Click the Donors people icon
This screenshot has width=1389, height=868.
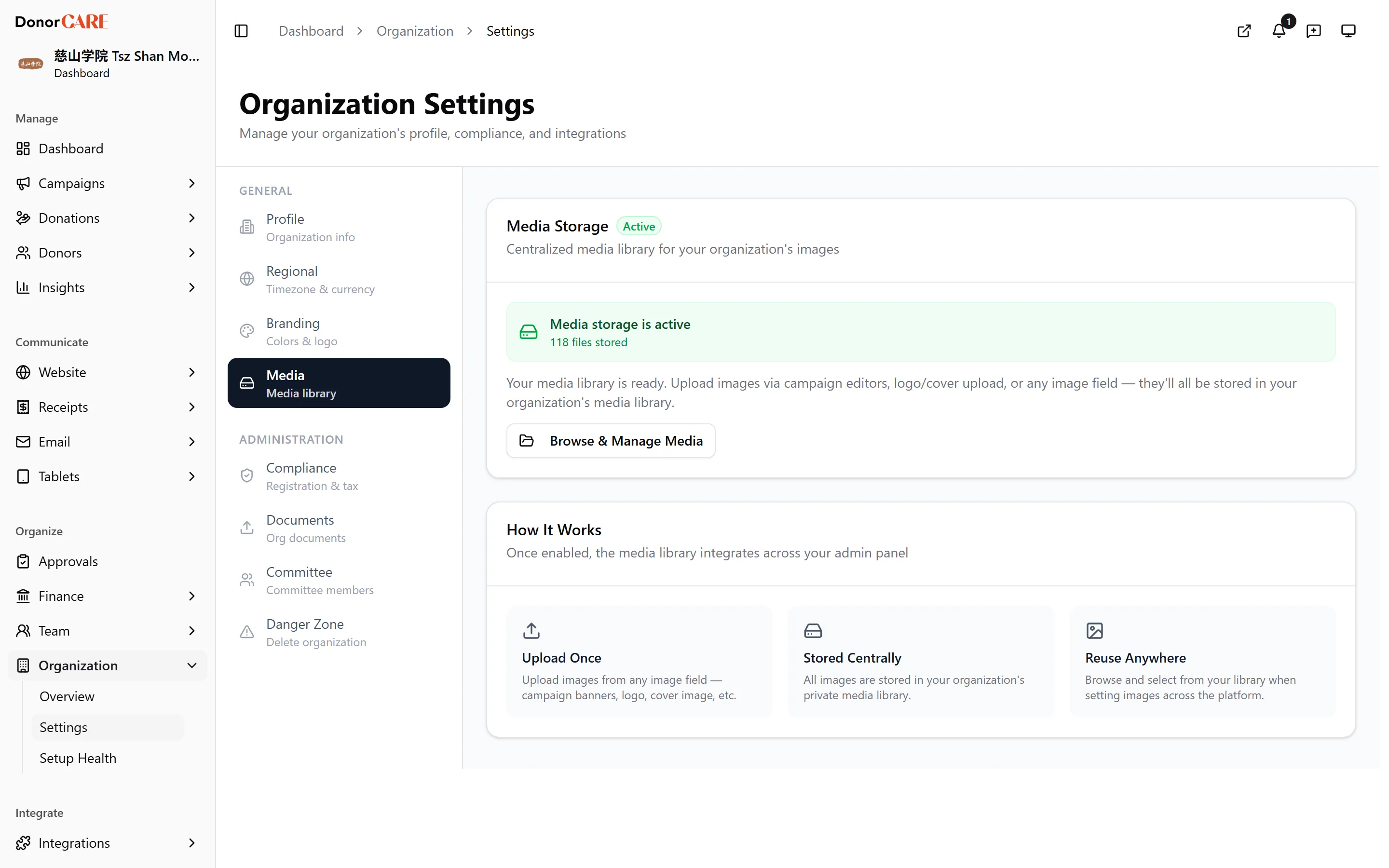pyautogui.click(x=23, y=253)
